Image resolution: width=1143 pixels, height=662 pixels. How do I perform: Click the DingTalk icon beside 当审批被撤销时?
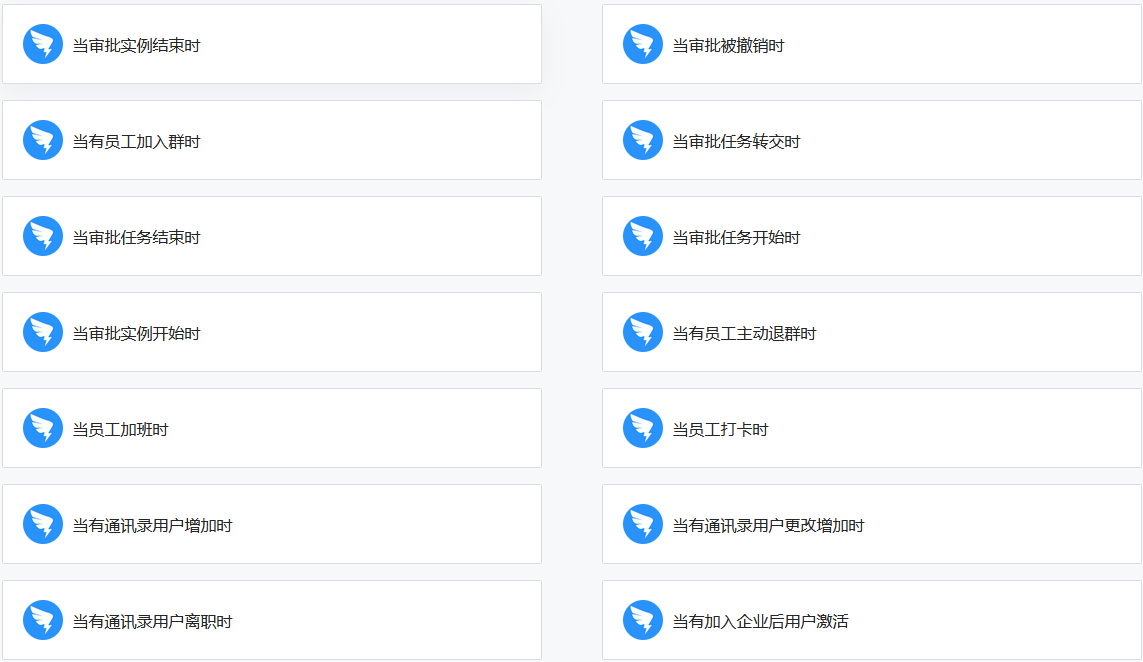[643, 44]
